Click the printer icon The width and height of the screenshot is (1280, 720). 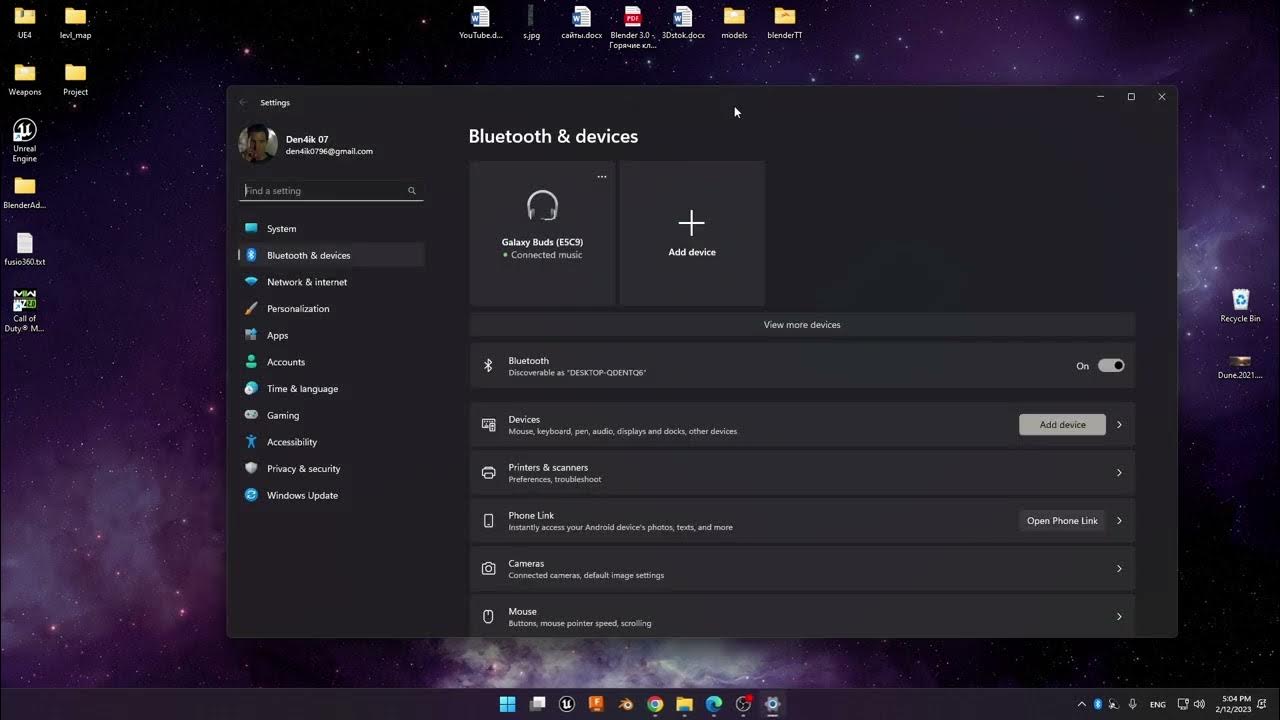488,473
